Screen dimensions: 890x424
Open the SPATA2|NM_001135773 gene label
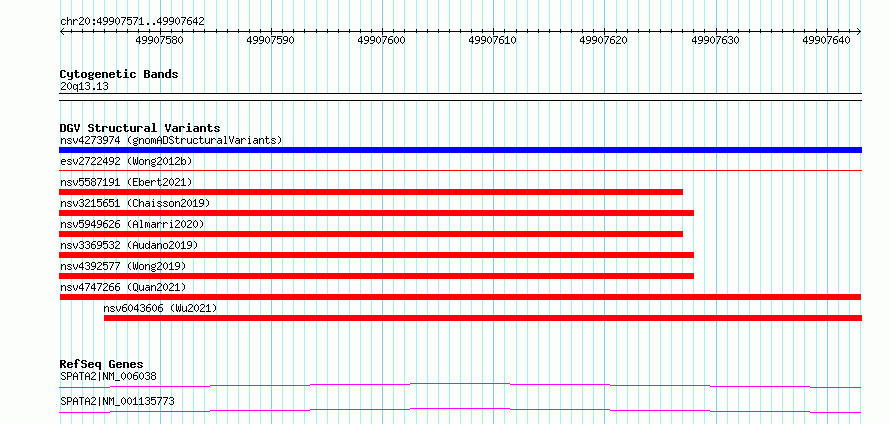coord(117,402)
